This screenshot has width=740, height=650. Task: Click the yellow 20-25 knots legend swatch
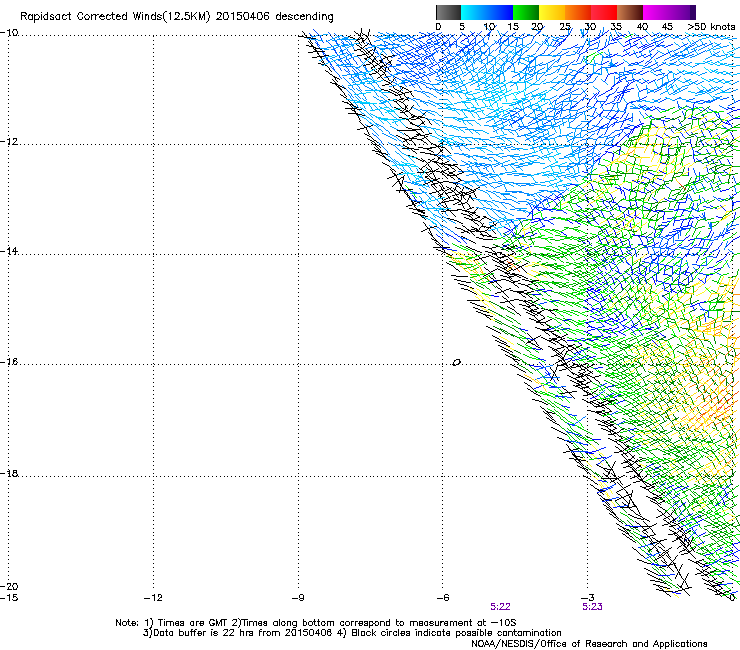click(552, 12)
